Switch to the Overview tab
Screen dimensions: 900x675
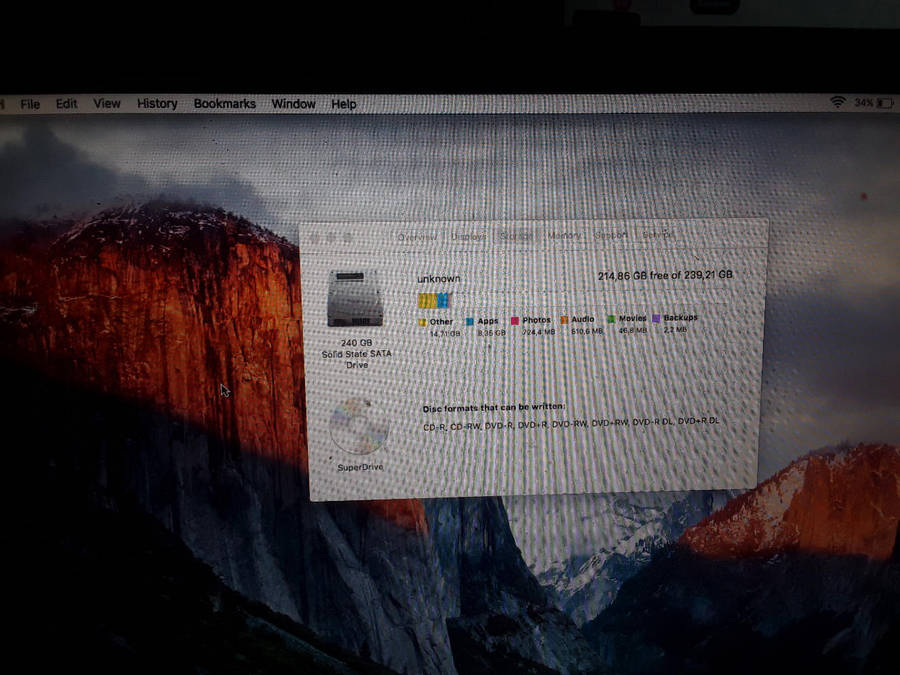point(417,237)
